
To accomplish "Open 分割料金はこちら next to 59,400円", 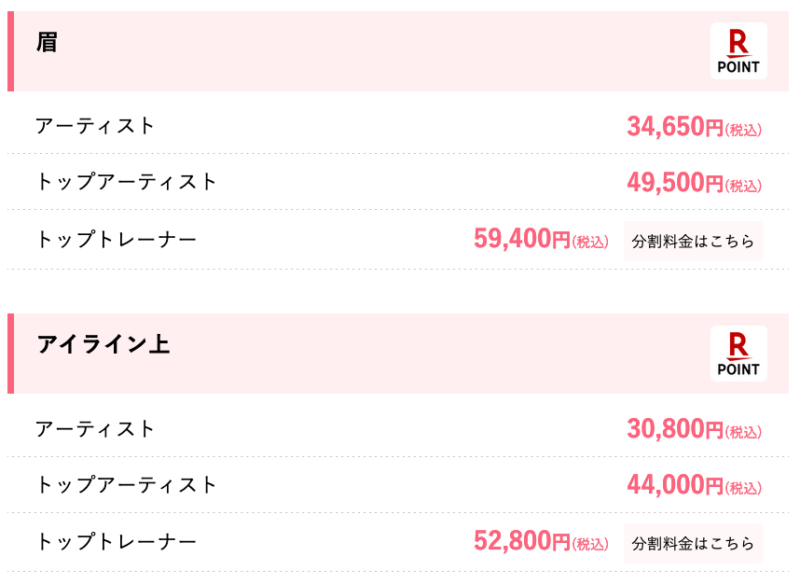I will coord(692,241).
